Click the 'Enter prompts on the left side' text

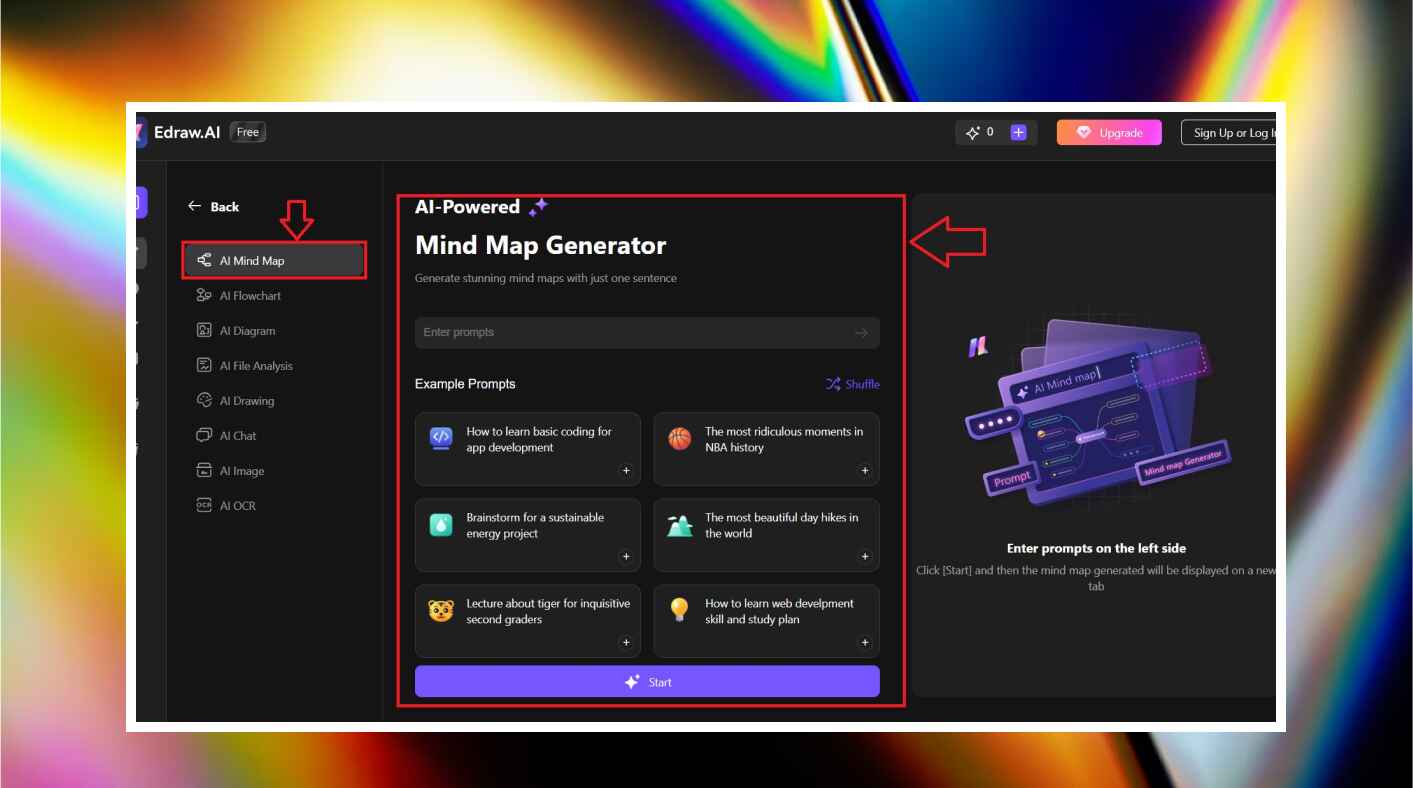[x=1096, y=548]
